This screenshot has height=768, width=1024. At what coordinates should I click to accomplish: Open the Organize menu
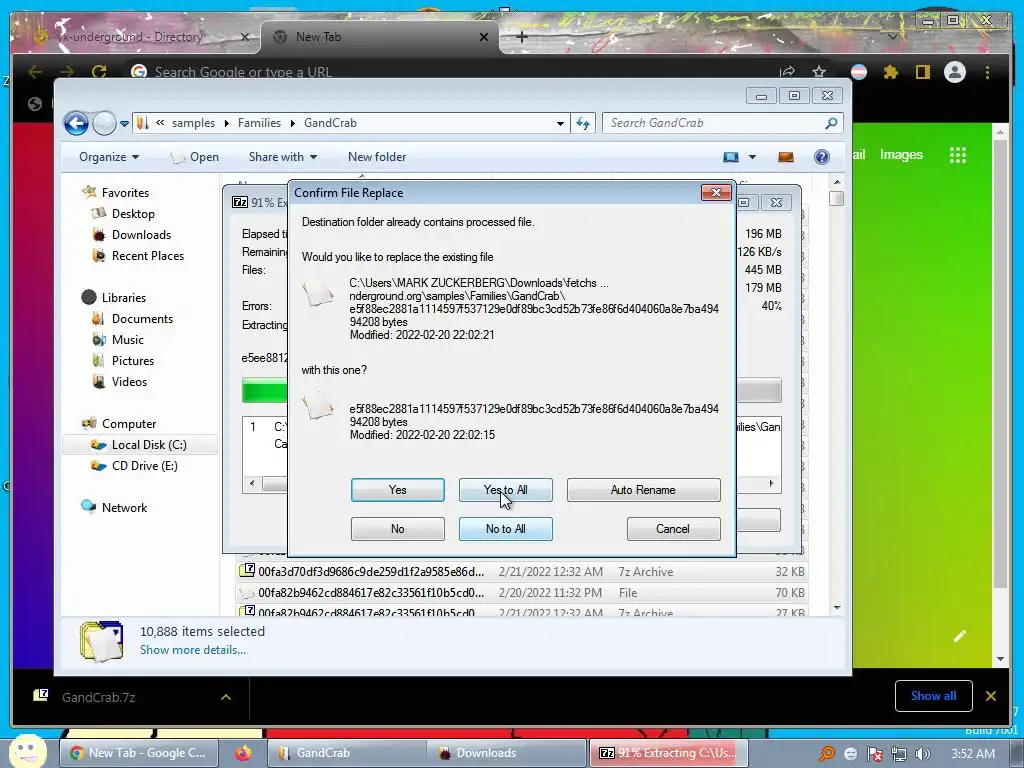pos(108,157)
